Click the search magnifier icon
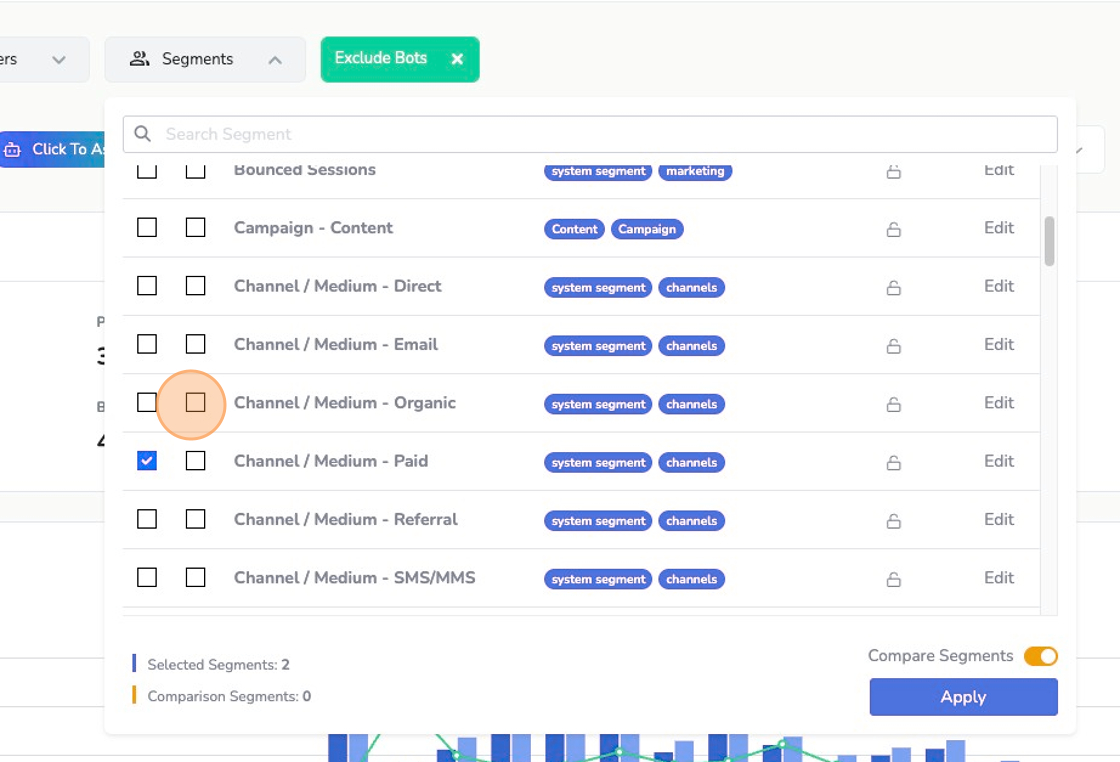Viewport: 1120px width, 762px height. (x=143, y=134)
